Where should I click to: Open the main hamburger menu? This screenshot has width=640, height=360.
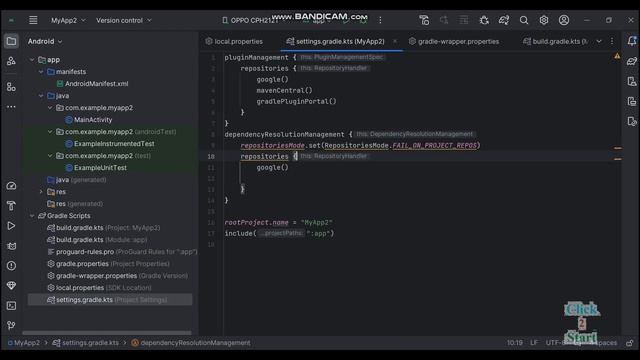point(33,20)
